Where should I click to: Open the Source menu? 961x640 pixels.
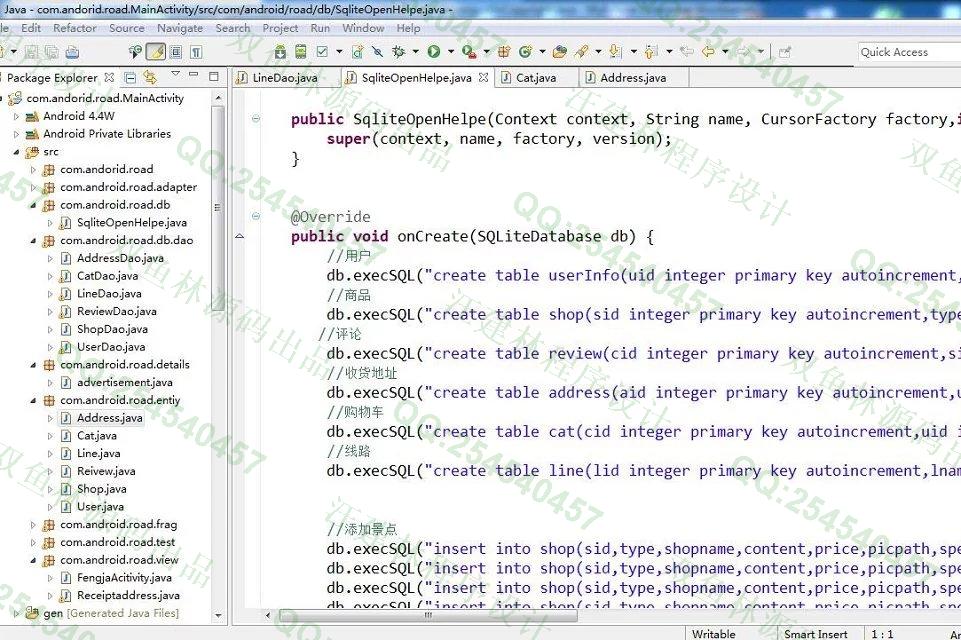(x=127, y=28)
